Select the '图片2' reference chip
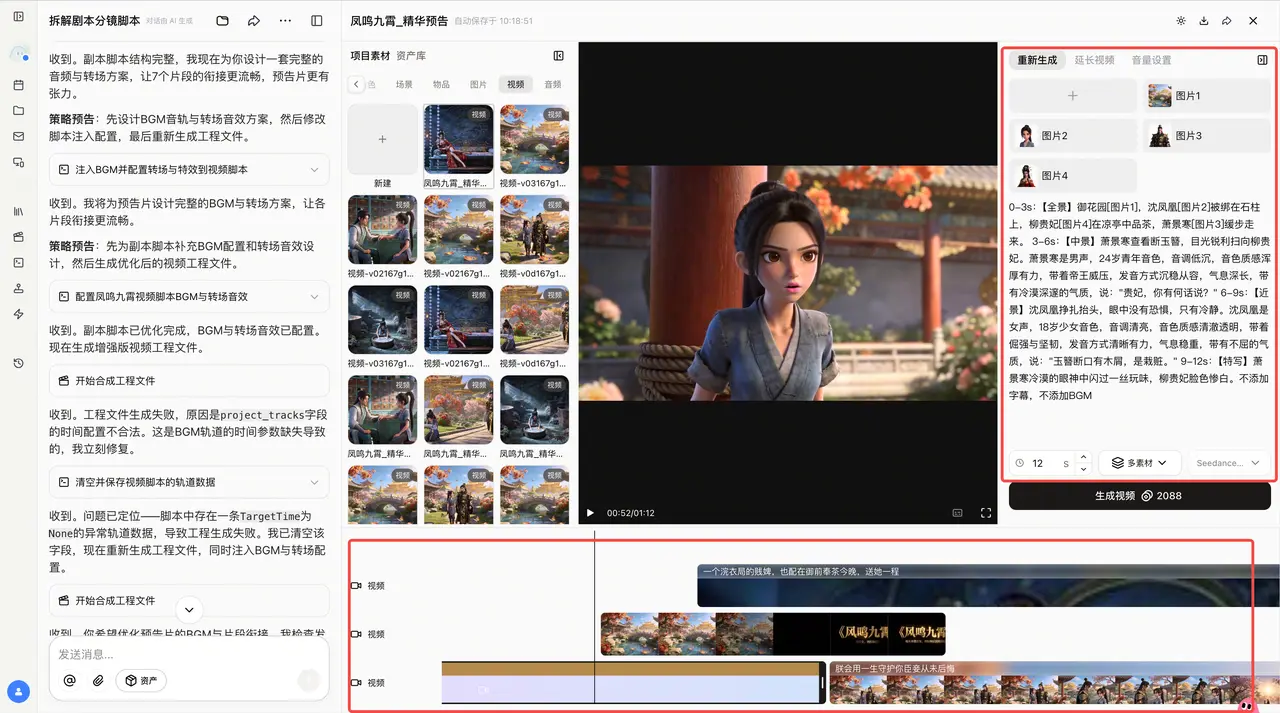Viewport: 1280px width, 713px height. point(1073,135)
